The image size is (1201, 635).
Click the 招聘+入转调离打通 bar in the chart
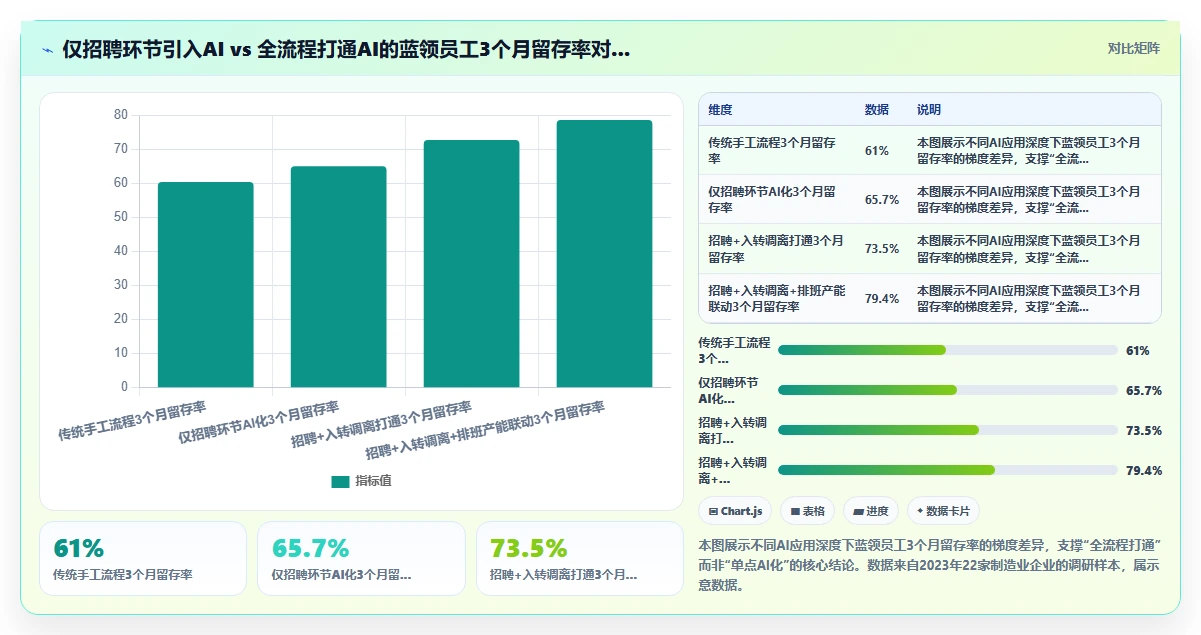click(472, 263)
